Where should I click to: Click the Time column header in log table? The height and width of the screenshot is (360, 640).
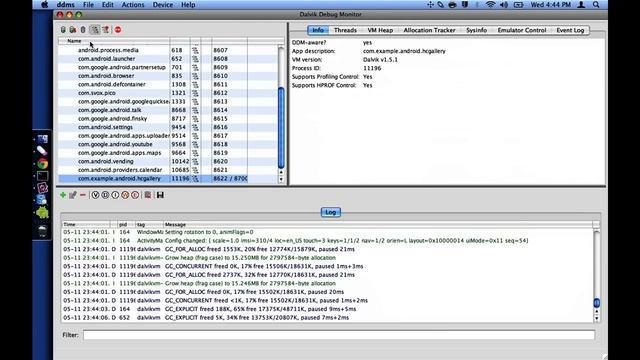tap(86, 224)
